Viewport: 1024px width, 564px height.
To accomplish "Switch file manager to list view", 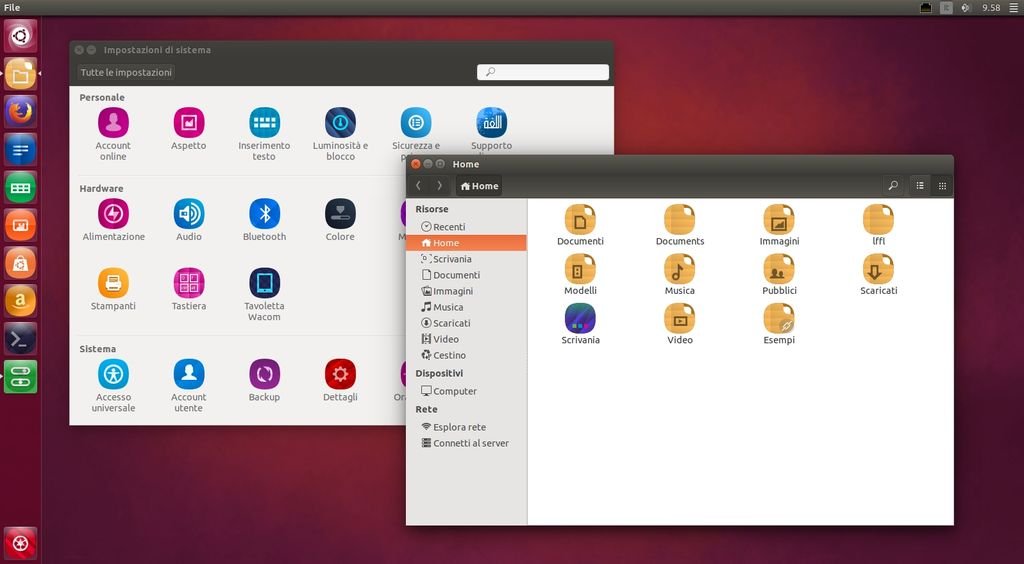I will point(920,186).
